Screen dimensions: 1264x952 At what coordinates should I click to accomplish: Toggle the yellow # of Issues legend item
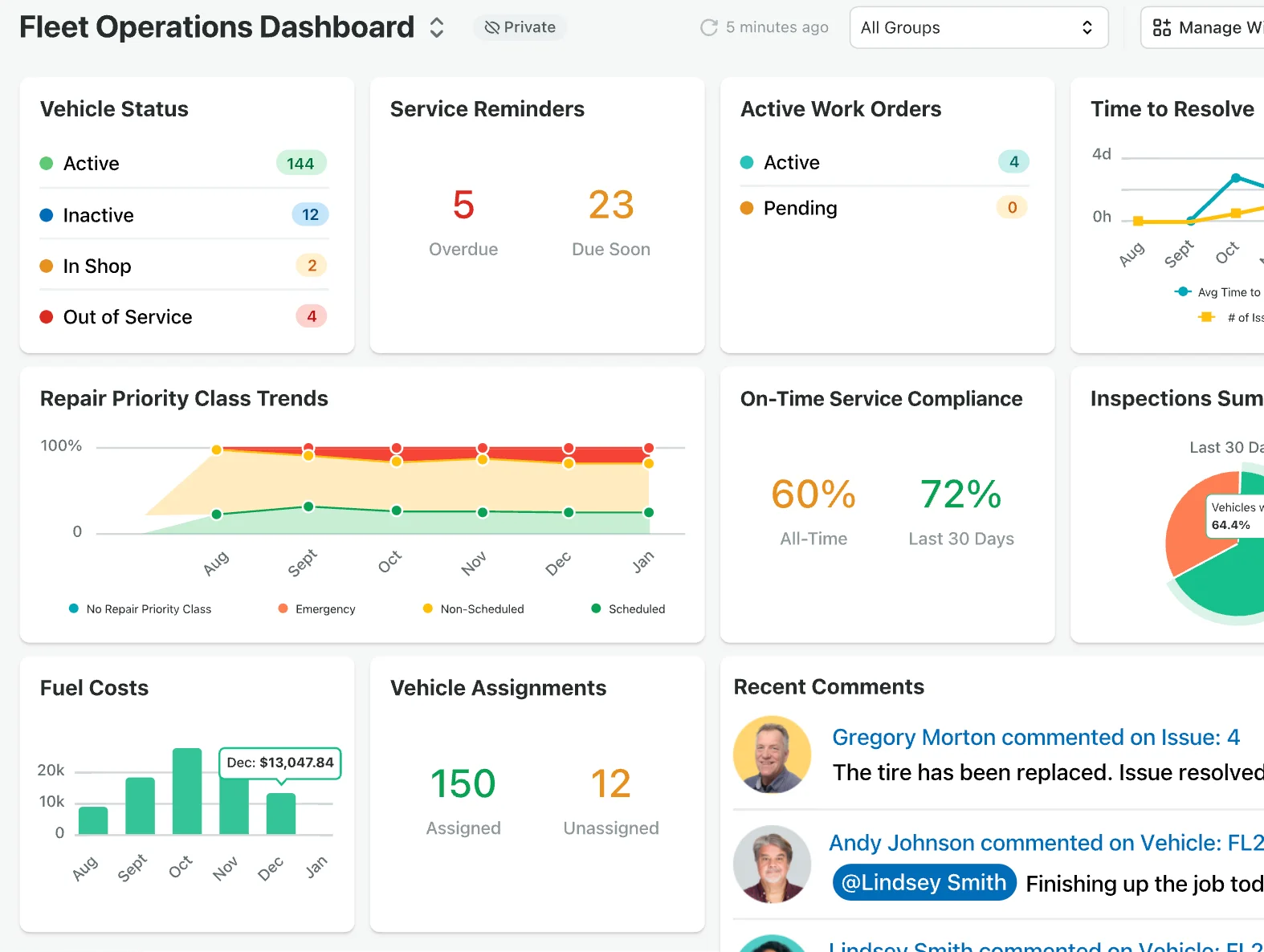click(1231, 318)
